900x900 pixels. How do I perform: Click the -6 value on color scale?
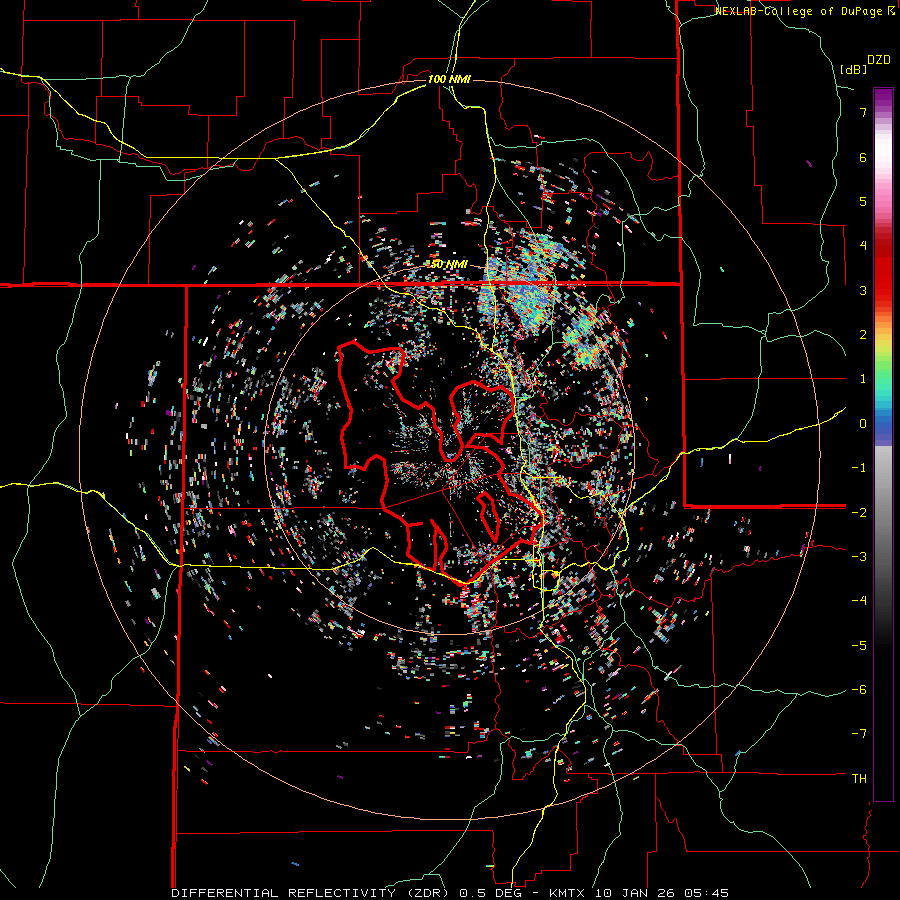coord(859,690)
